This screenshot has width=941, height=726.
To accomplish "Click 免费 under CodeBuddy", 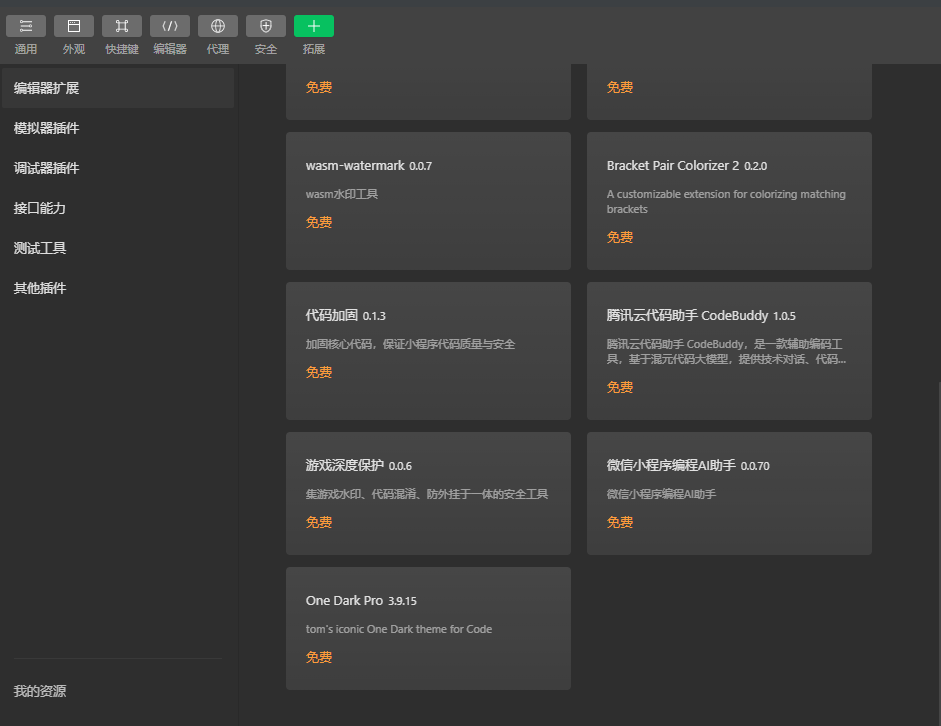I will (620, 388).
